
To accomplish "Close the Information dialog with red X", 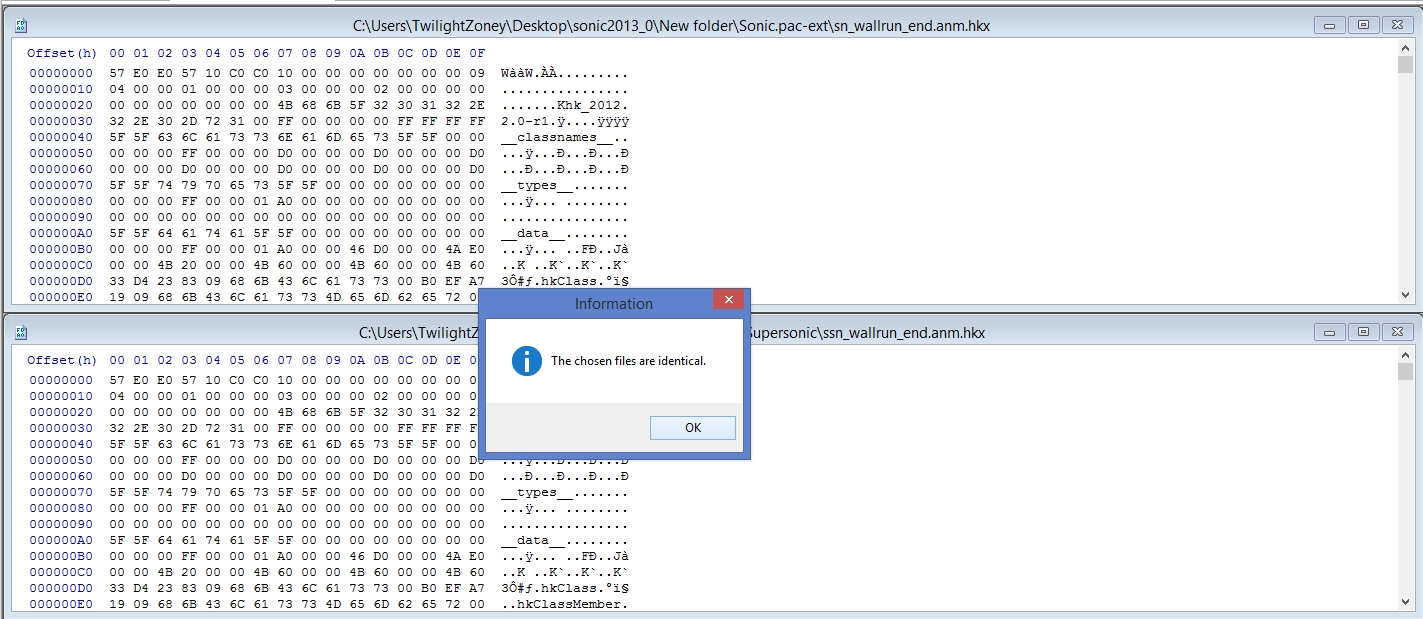I will pos(728,300).
